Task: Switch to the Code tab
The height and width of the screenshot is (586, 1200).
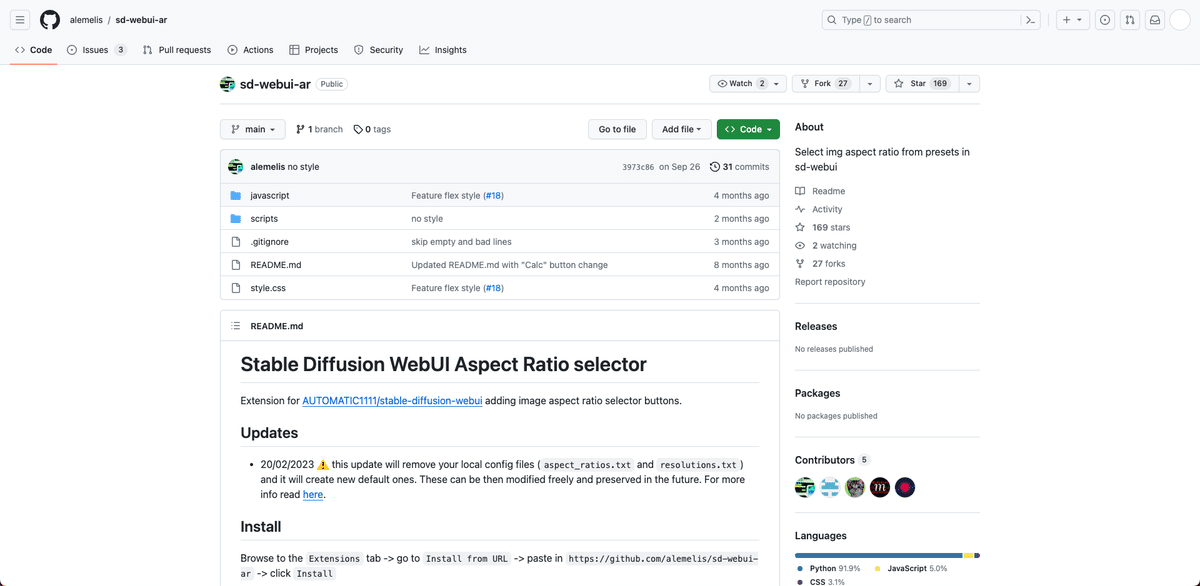Action: tap(33, 50)
